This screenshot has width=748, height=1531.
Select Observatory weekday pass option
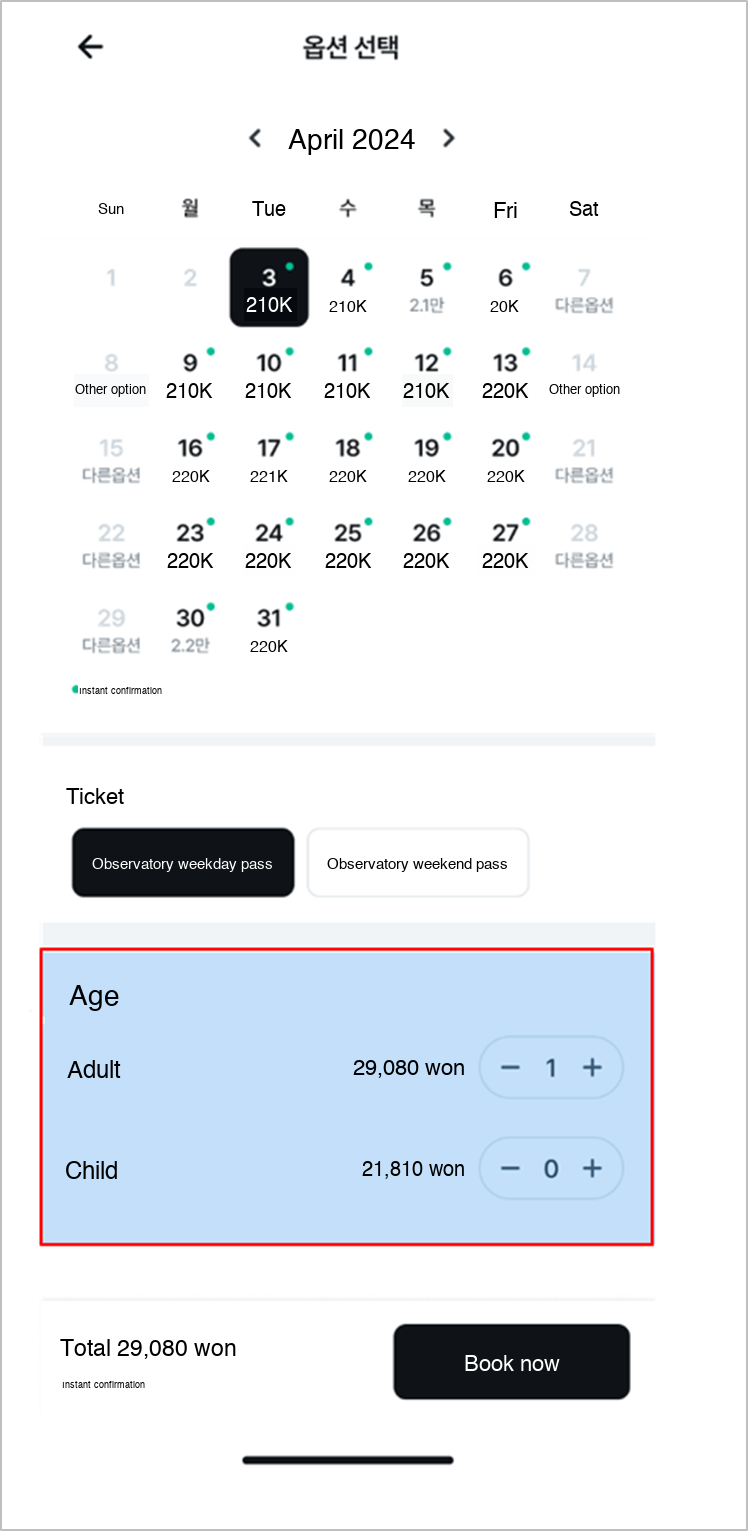183,862
